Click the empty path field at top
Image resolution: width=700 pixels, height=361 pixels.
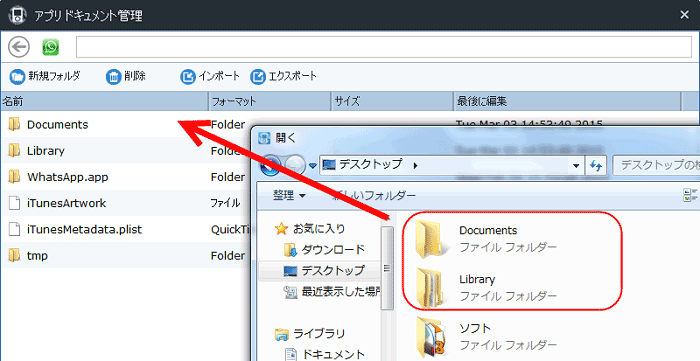384,47
